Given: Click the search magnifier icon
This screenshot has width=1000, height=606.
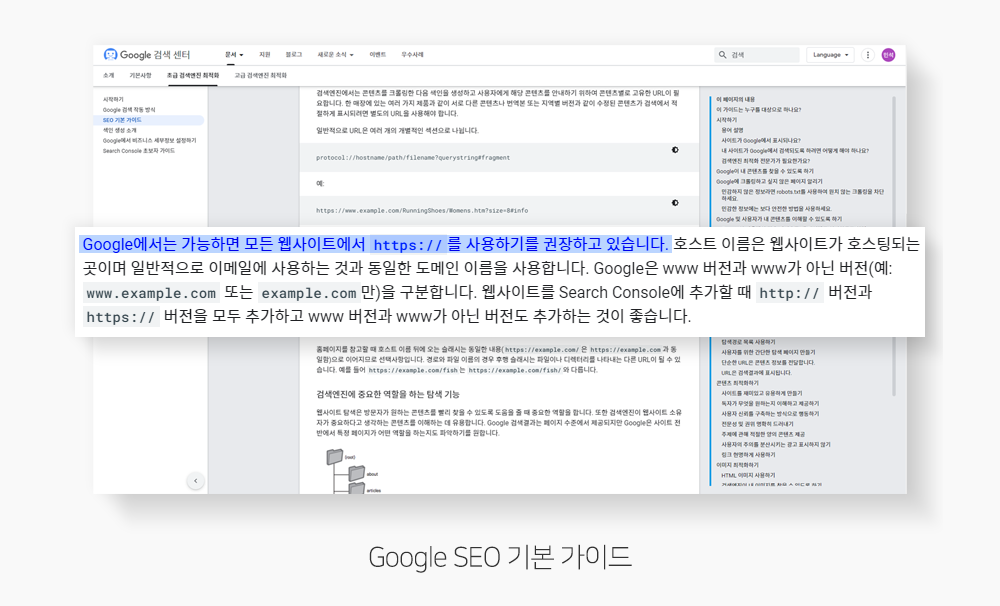Looking at the screenshot, I should [x=723, y=55].
